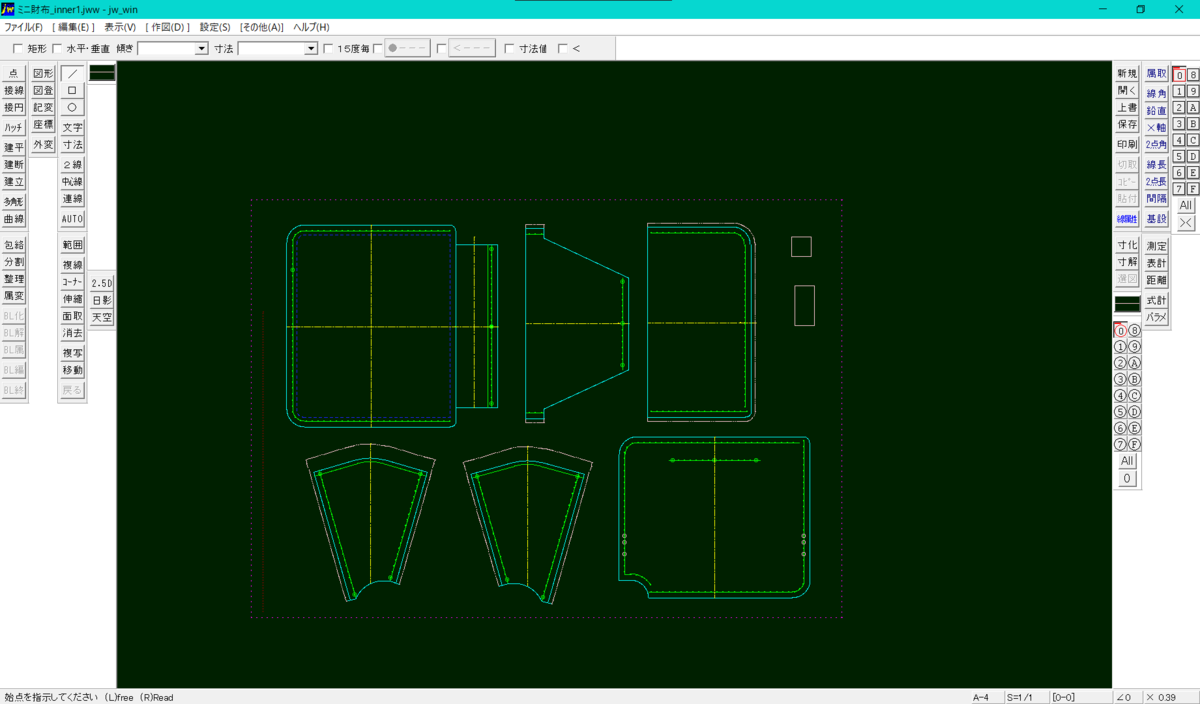Choose the 日影 shadow tool
The height and width of the screenshot is (704, 1200).
coord(102,300)
